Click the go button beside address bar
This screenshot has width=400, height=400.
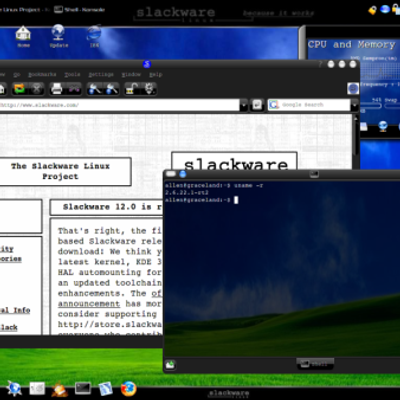click(257, 105)
